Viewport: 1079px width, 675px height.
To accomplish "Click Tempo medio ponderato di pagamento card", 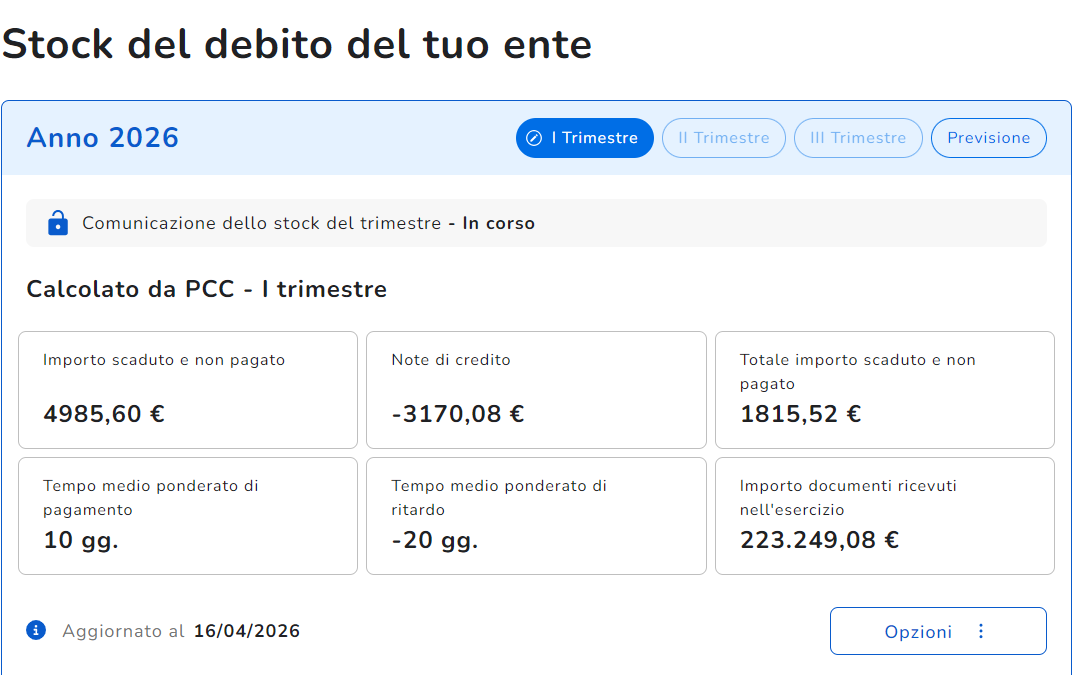I will click(x=188, y=516).
